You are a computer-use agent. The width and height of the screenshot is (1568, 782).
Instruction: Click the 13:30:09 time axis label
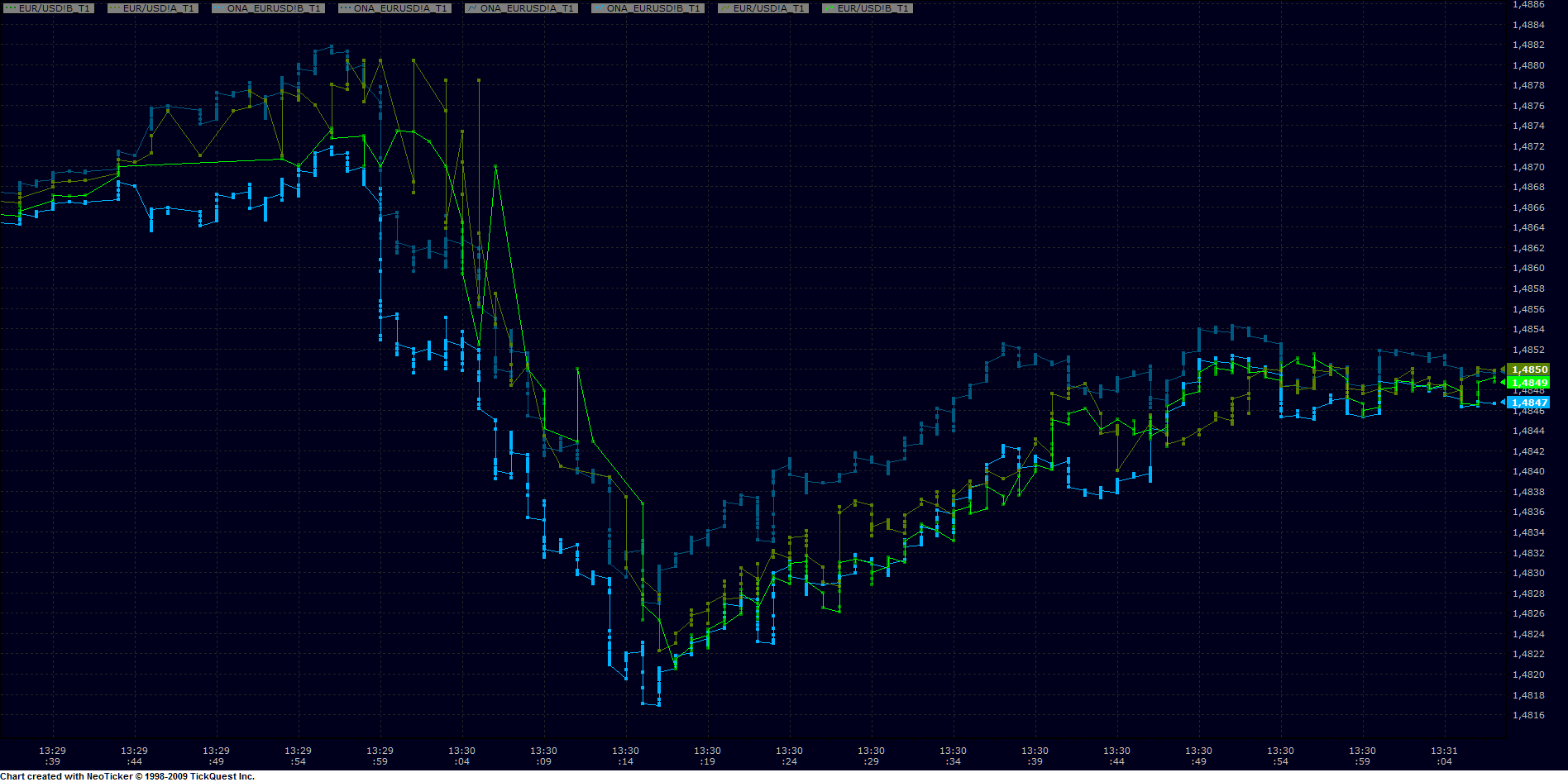point(543,756)
